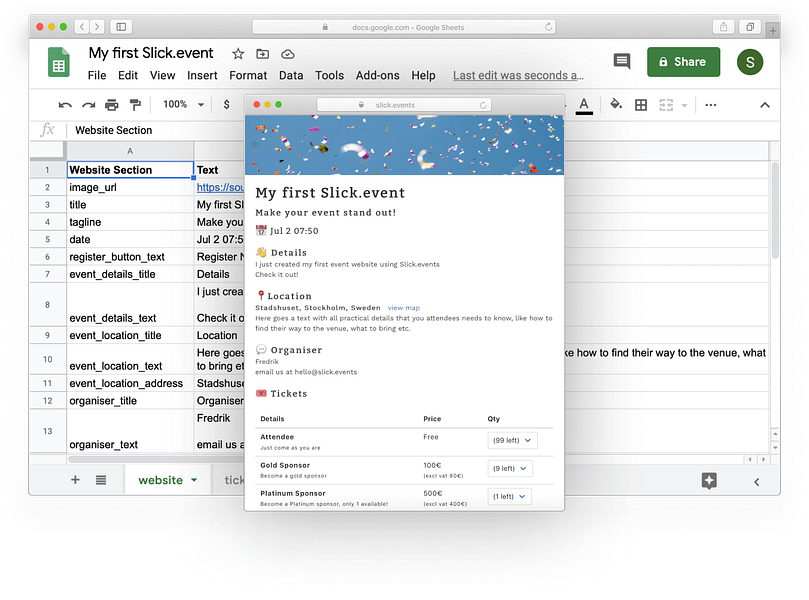Show more toolbar options (three dots)
Viewport: 809px width, 600px height.
(711, 105)
